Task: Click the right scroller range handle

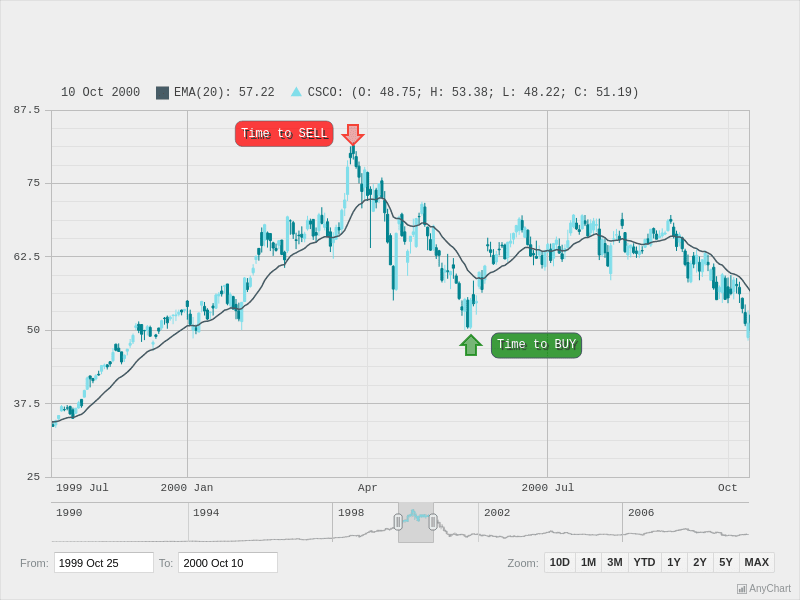Action: [433, 522]
